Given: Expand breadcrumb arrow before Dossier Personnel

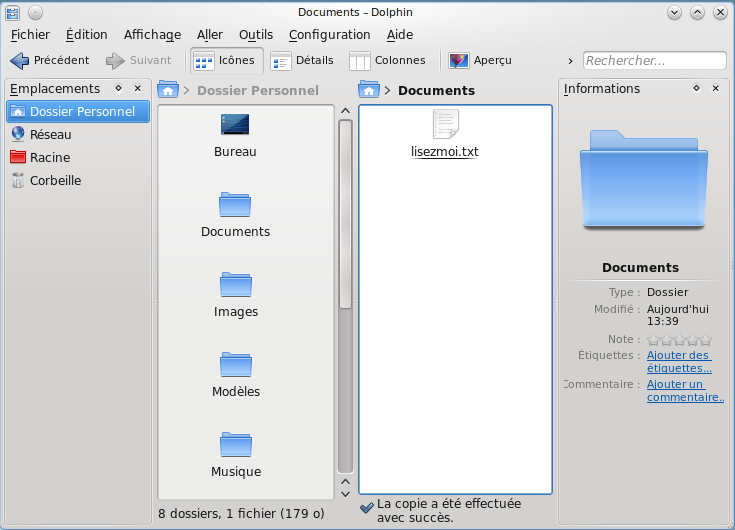Looking at the screenshot, I should 186,91.
